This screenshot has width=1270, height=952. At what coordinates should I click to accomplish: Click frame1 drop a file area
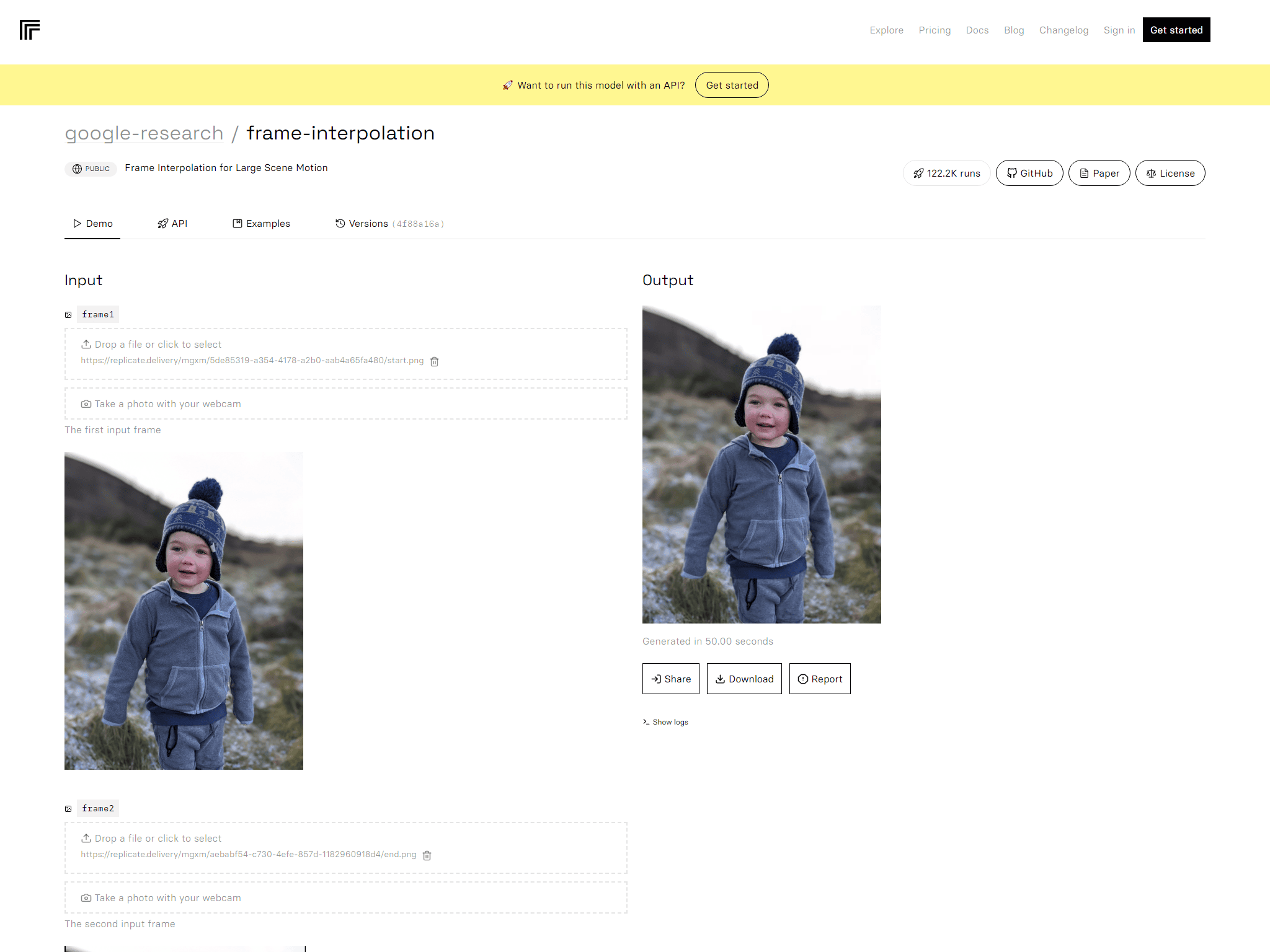coord(345,354)
